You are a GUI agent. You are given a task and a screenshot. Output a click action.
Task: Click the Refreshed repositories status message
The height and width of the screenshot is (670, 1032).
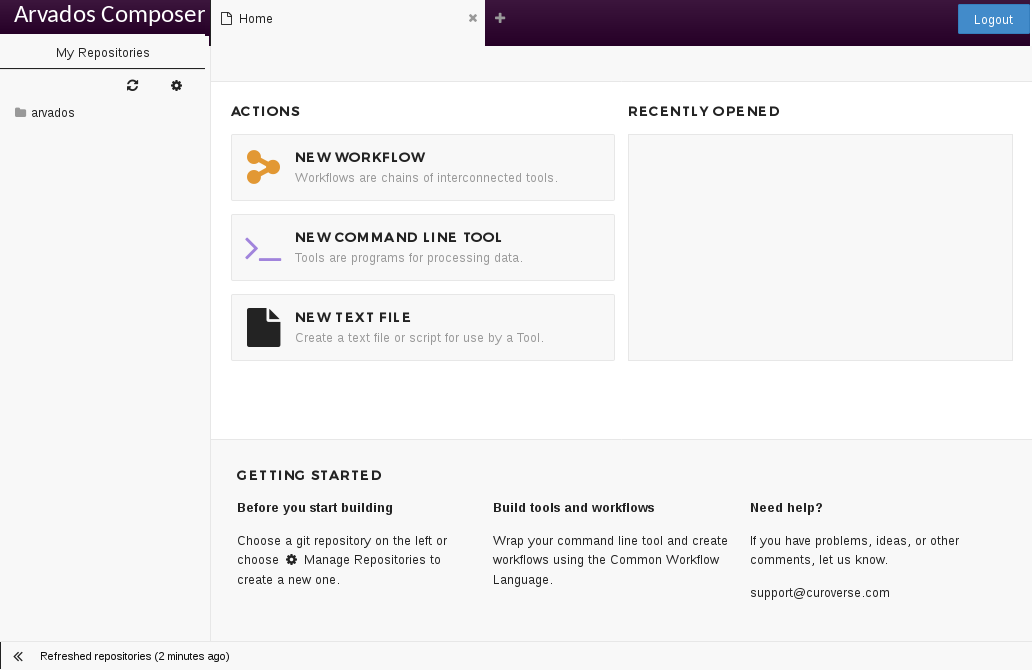tap(134, 656)
